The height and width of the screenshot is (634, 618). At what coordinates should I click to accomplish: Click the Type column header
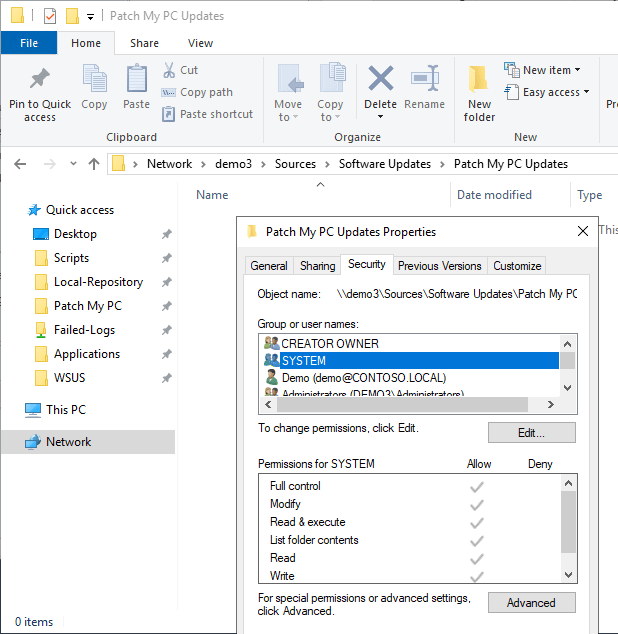pyautogui.click(x=589, y=195)
